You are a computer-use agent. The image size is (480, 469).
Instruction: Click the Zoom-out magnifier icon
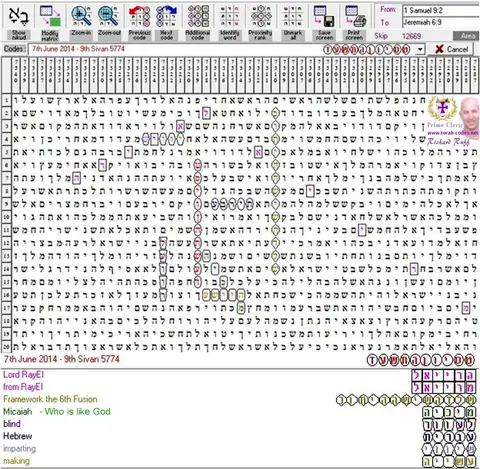[x=109, y=16]
